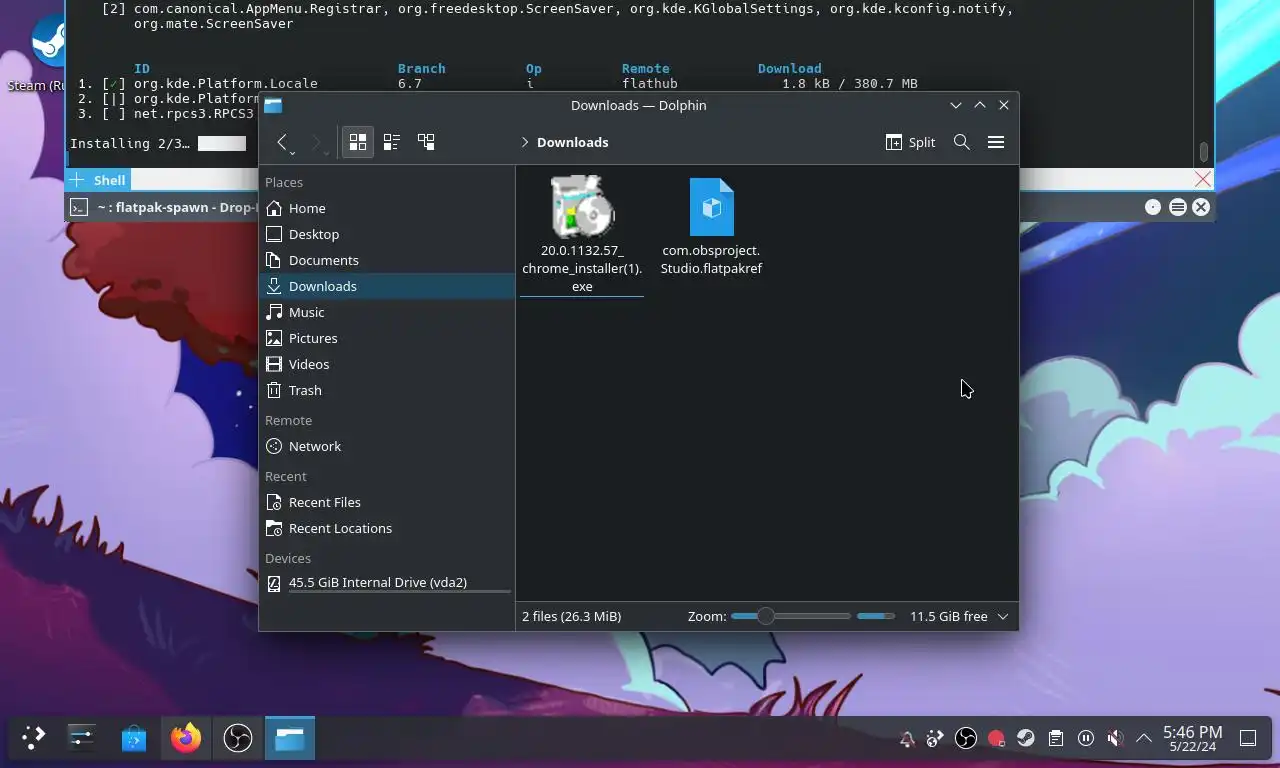Open Pictures in Places panel
The image size is (1280, 768).
tap(387, 338)
